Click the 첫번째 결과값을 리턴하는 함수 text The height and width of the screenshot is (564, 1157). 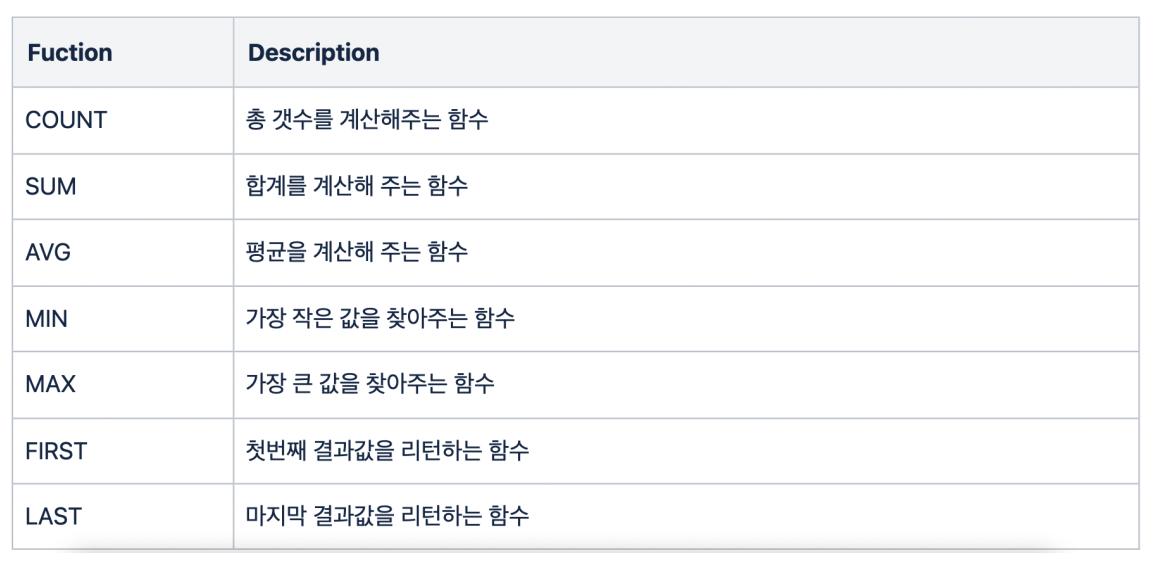click(387, 450)
